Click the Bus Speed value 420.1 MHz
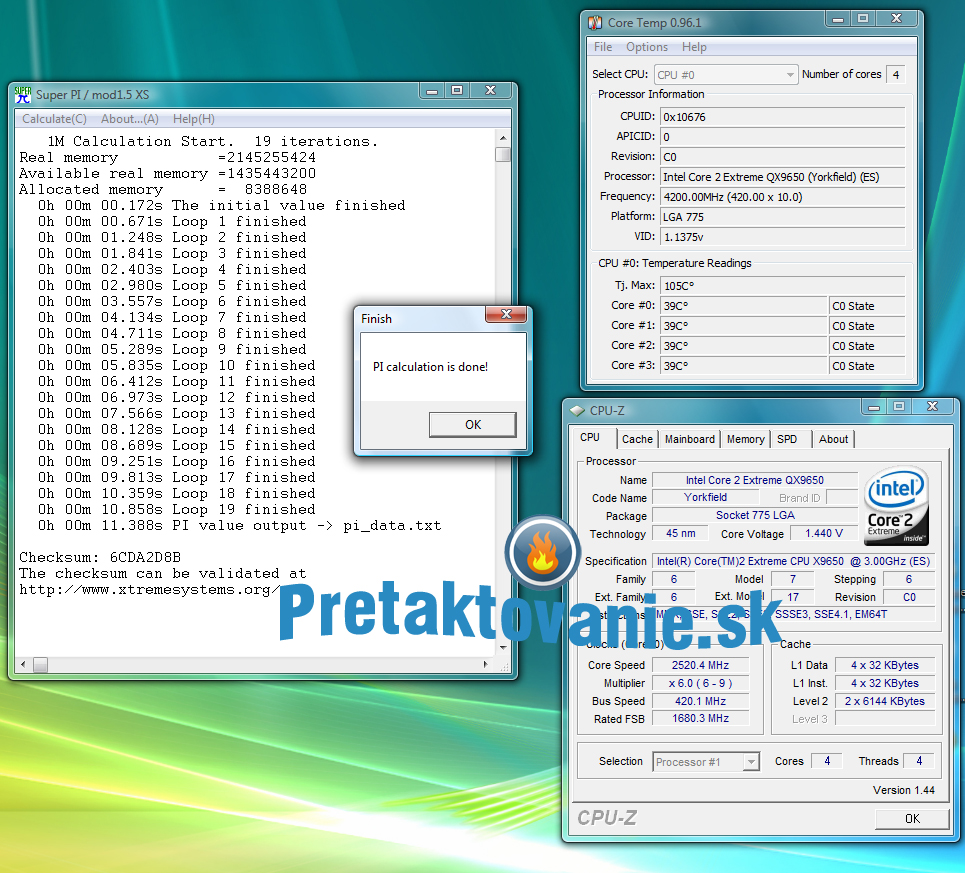 click(x=700, y=701)
